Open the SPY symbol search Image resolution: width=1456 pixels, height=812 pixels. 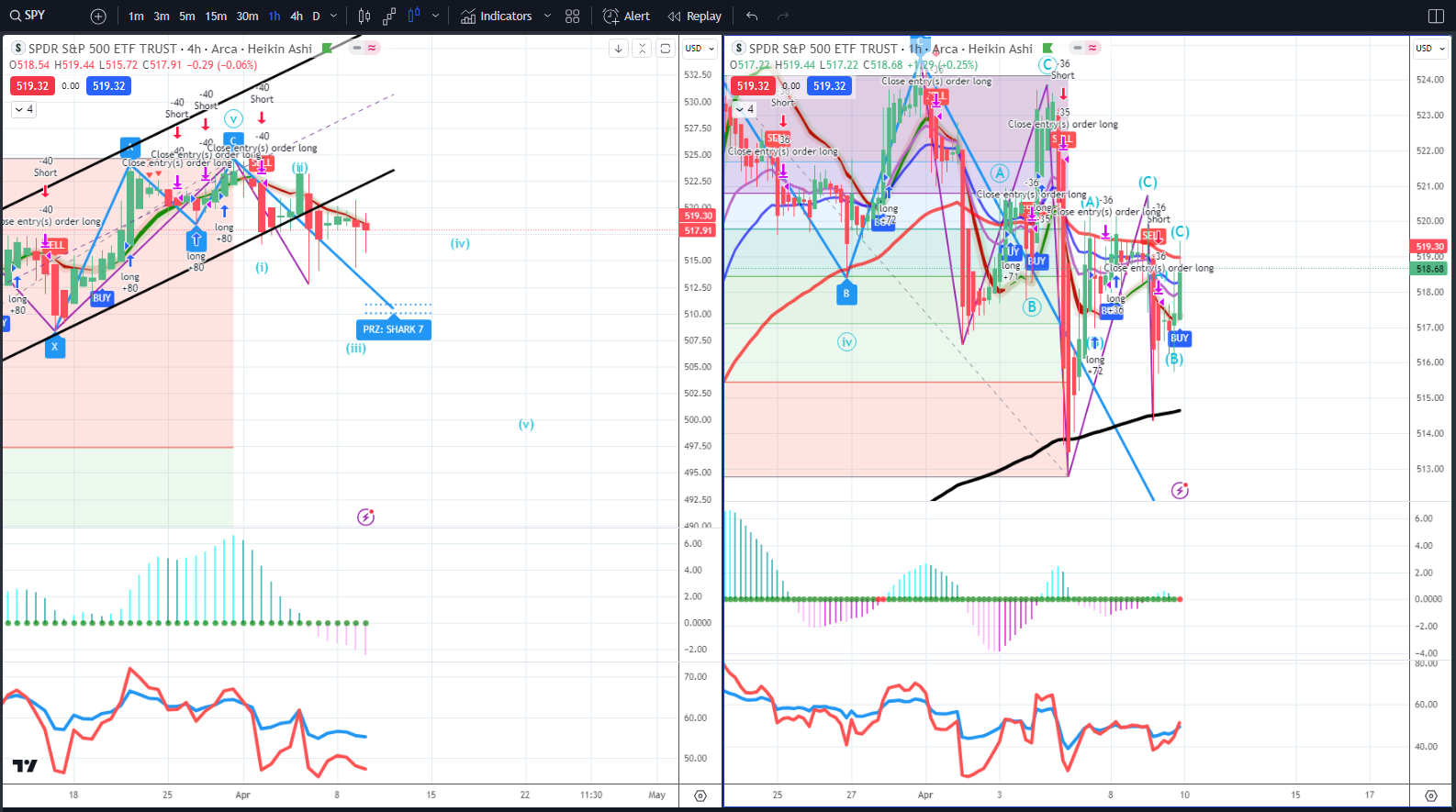28,16
